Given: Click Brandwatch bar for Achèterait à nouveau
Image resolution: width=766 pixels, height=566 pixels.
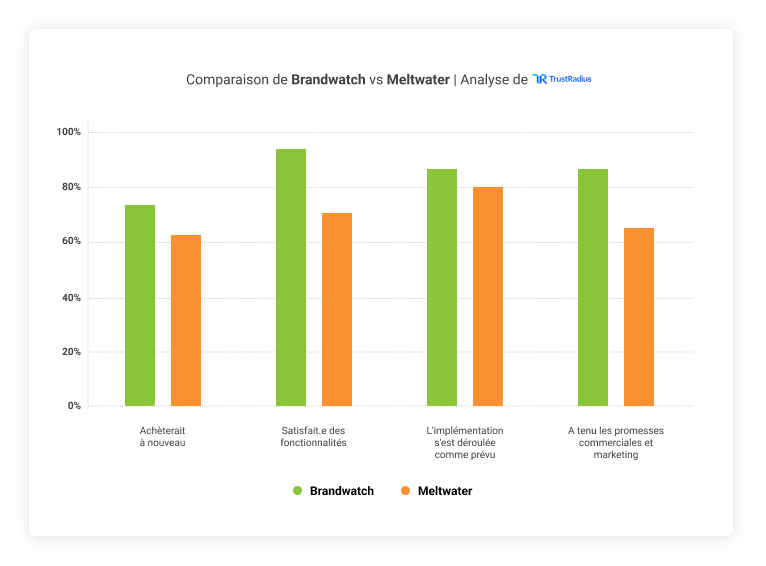Looking at the screenshot, I should pos(140,305).
